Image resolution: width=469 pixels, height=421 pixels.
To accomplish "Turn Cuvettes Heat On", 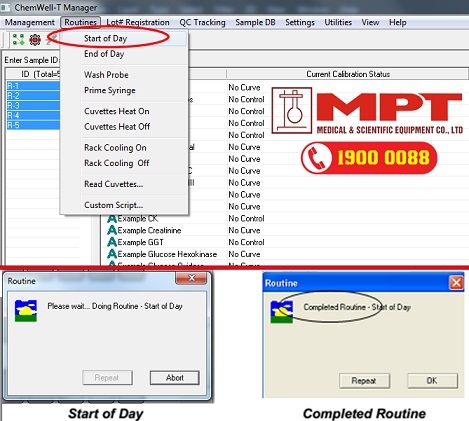I will coord(117,111).
